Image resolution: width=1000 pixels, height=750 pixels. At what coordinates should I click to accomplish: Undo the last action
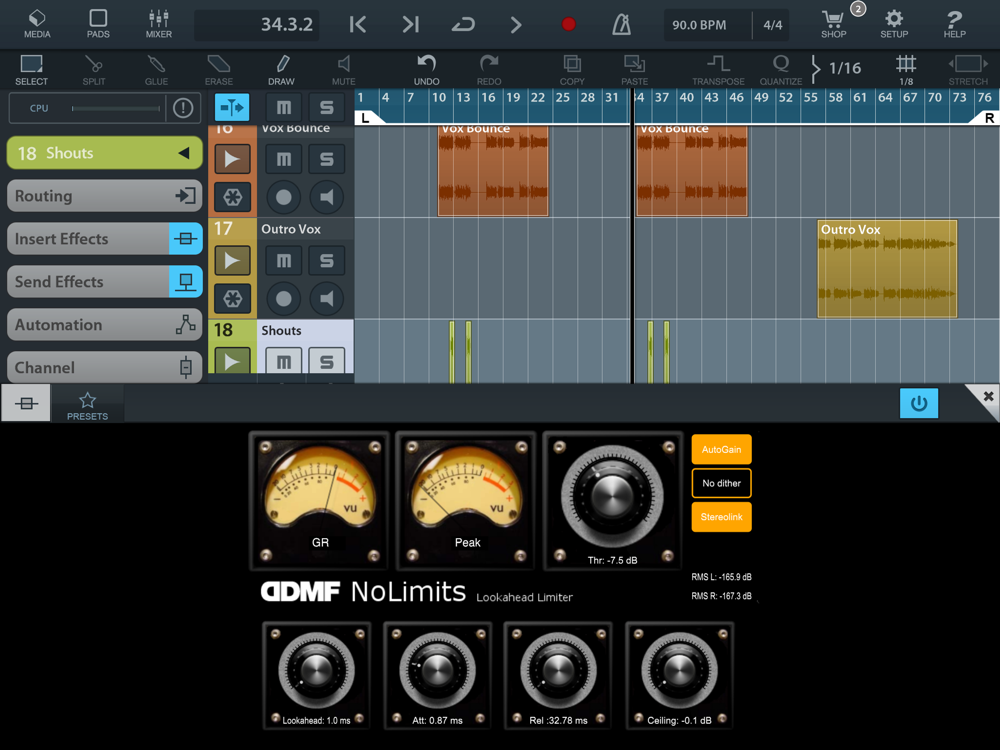click(x=427, y=70)
